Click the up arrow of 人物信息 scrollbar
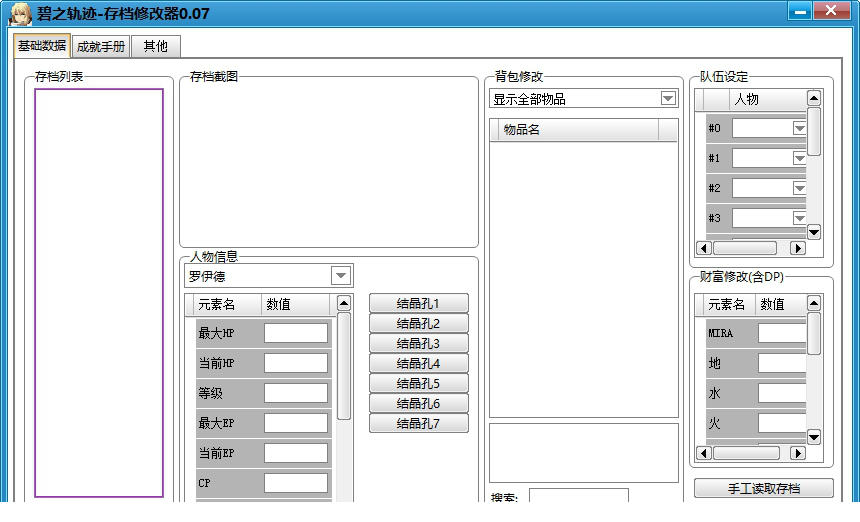Image resolution: width=860 pixels, height=522 pixels. click(344, 303)
